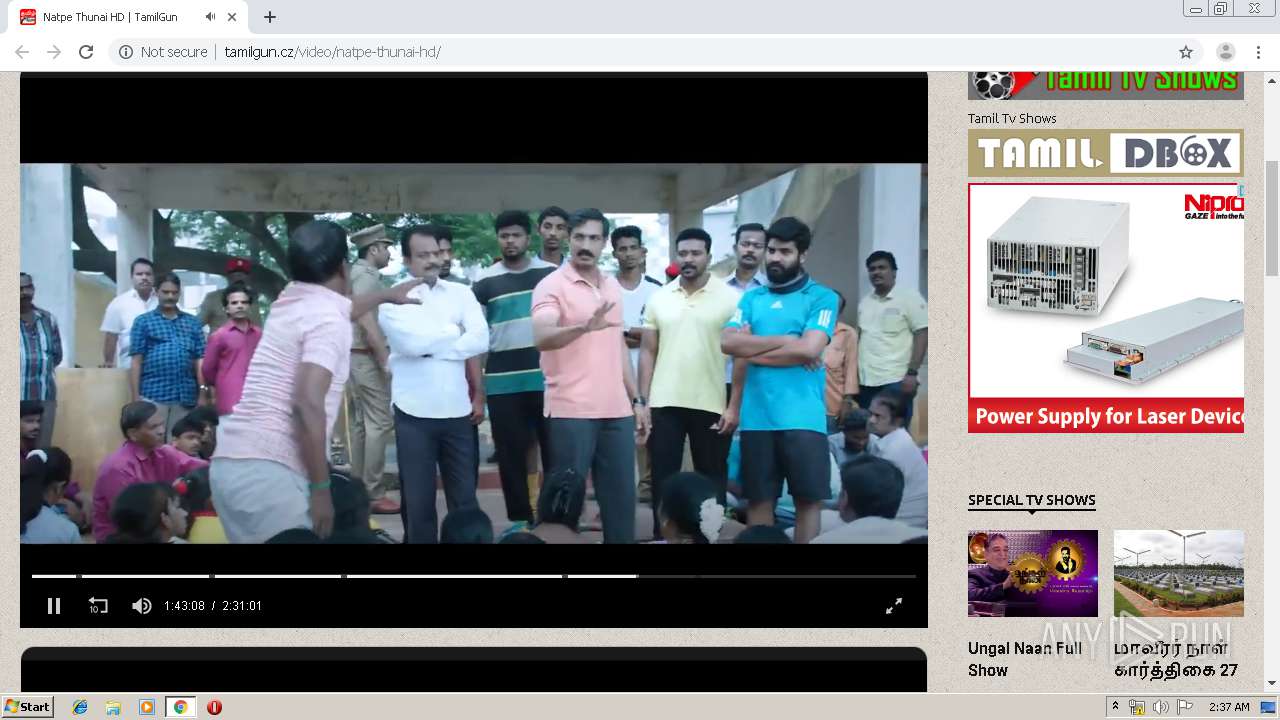This screenshot has width=1280, height=720.
Task: Open the Windows Start menu
Action: click(28, 706)
